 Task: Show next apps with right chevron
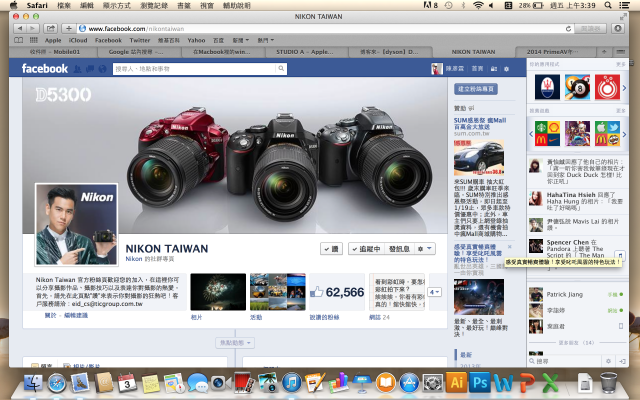click(624, 87)
